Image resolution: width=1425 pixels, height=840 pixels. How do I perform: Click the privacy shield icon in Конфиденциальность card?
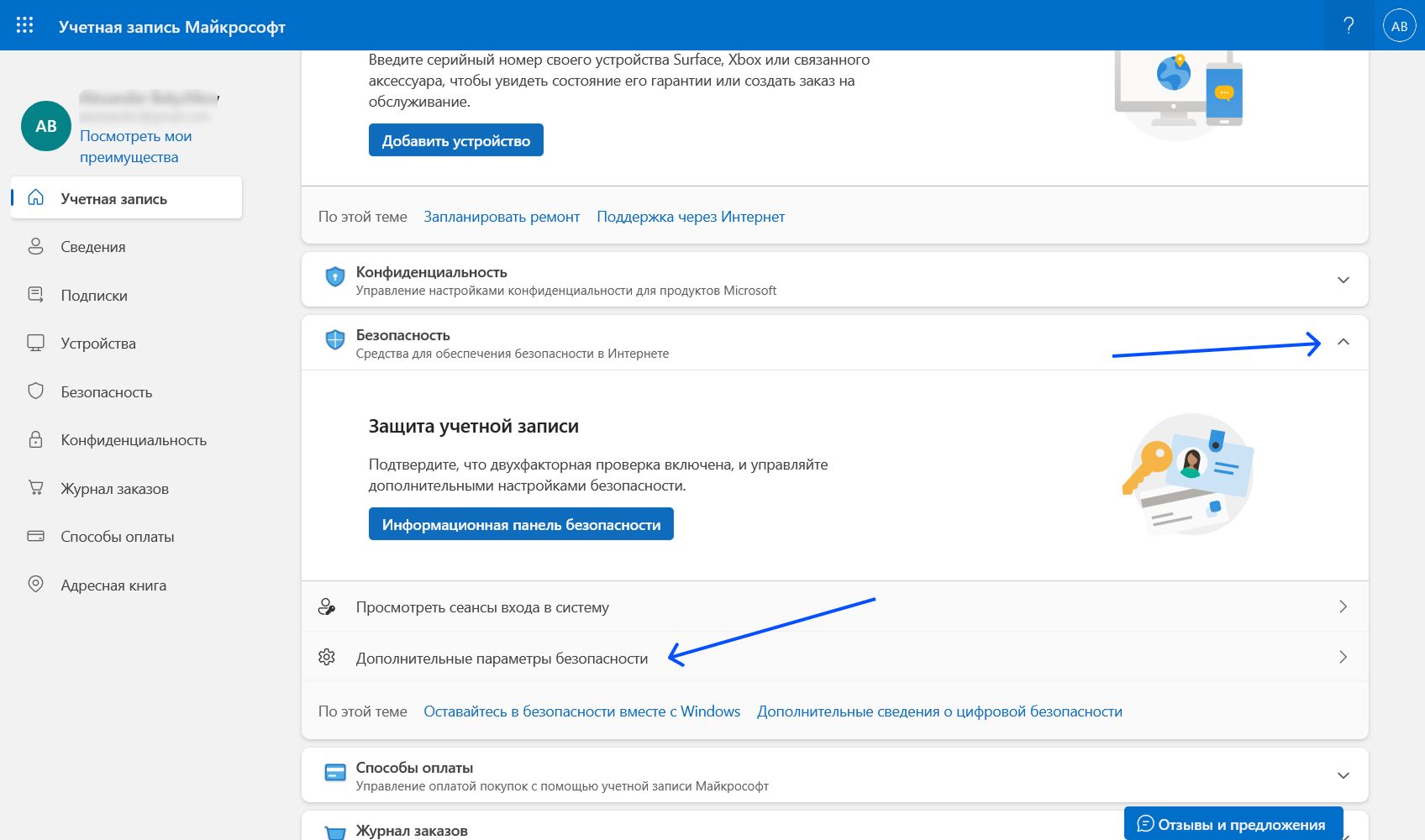[335, 276]
